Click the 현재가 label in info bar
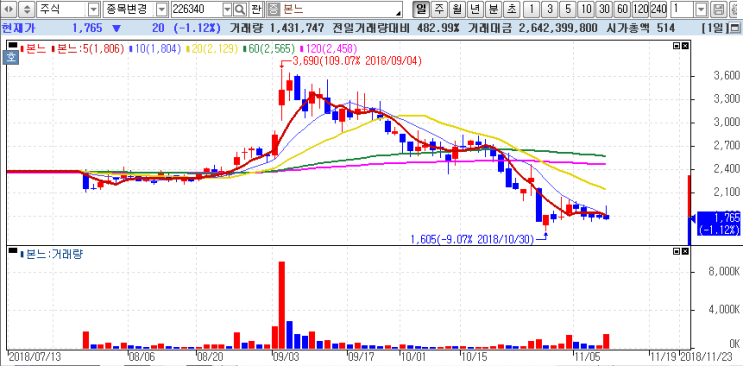The height and width of the screenshot is (366, 743). pos(18,28)
